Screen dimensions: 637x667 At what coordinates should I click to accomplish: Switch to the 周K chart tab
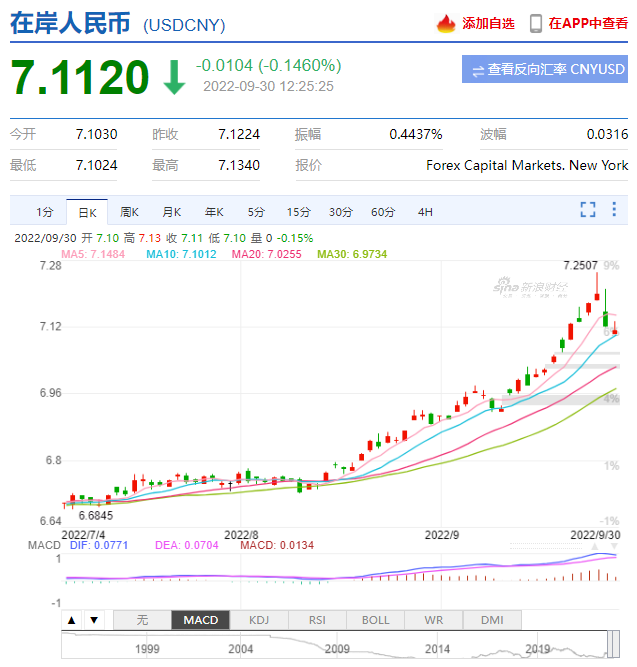tap(129, 211)
